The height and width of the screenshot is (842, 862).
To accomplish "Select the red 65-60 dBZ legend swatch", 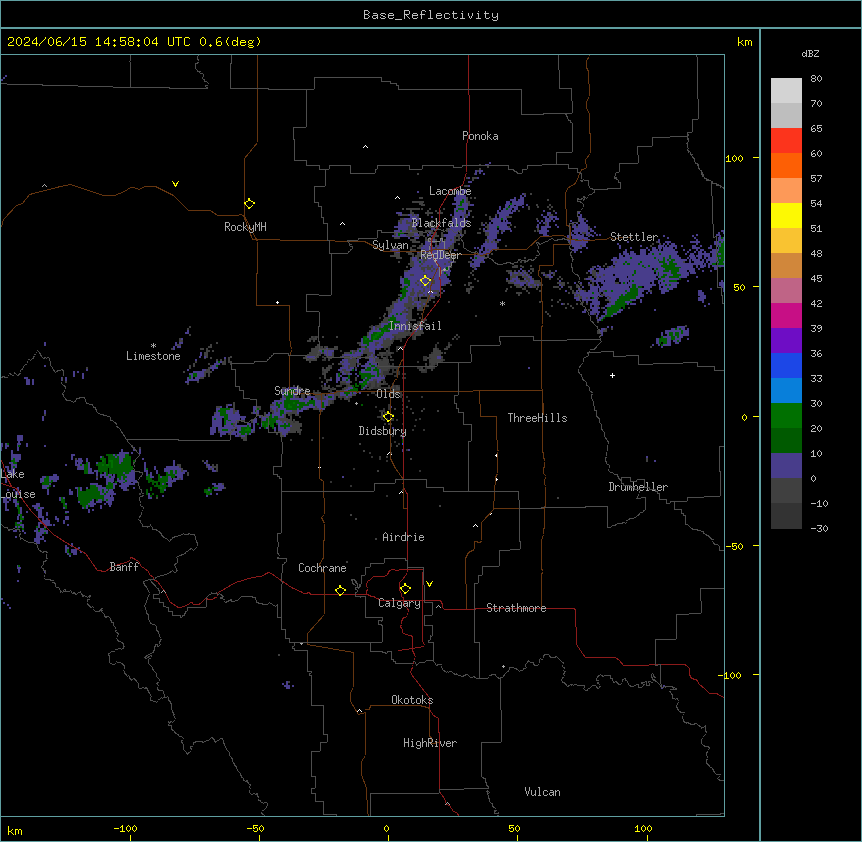I will point(786,141).
